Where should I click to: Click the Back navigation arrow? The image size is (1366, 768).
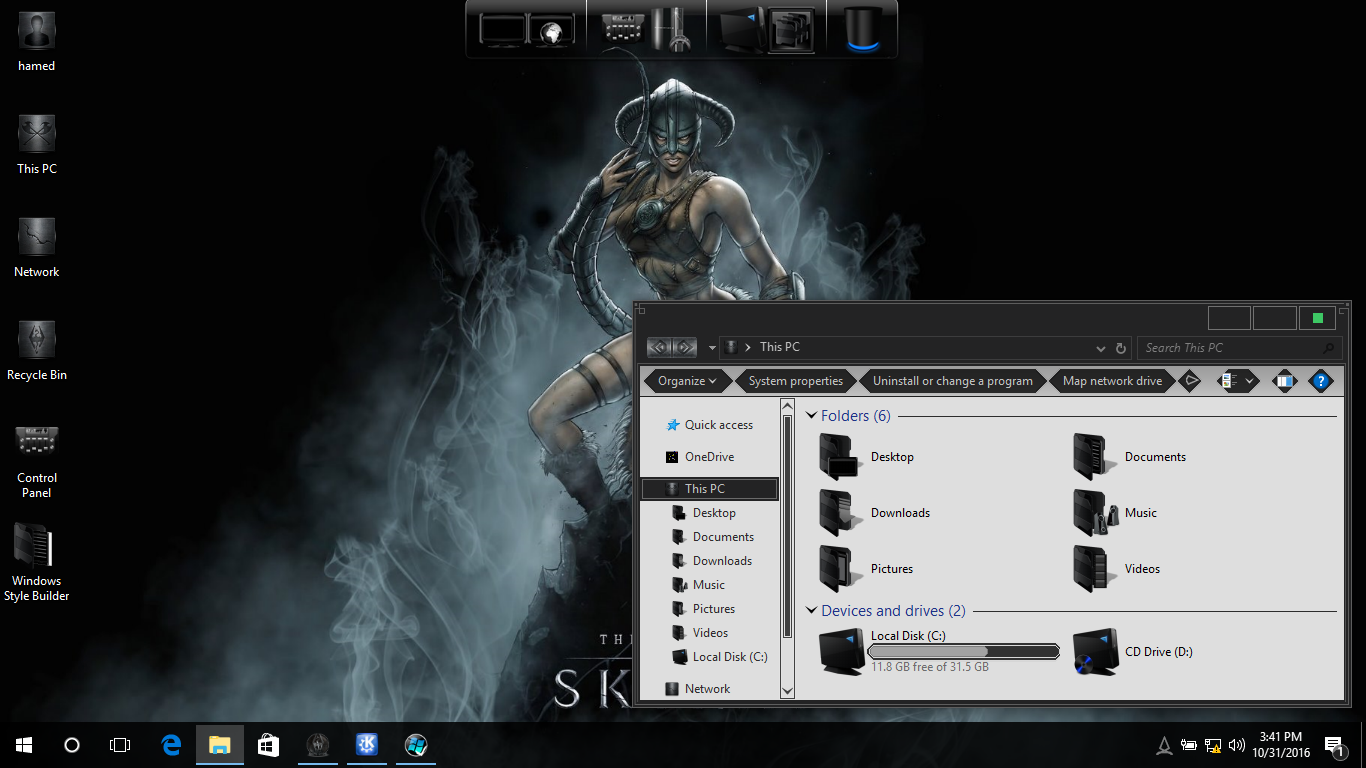[x=659, y=348]
